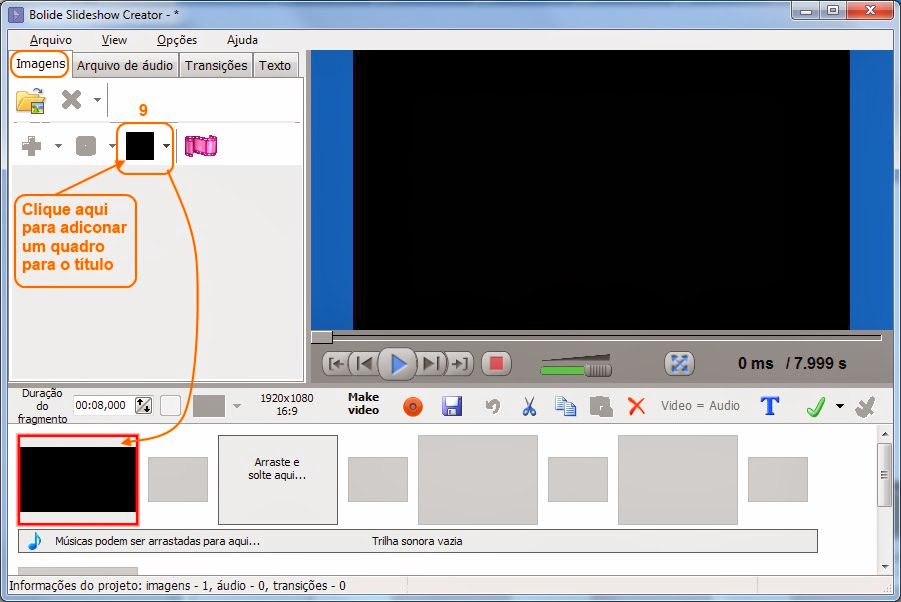Viewport: 901px width, 602px height.
Task: Click the Músicas podem ser arrastadas text
Action: coord(157,541)
